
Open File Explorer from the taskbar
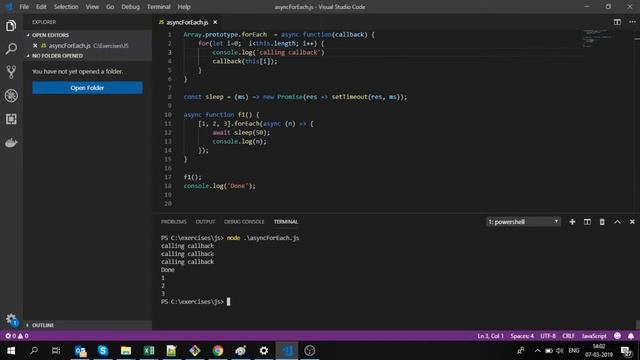point(126,351)
